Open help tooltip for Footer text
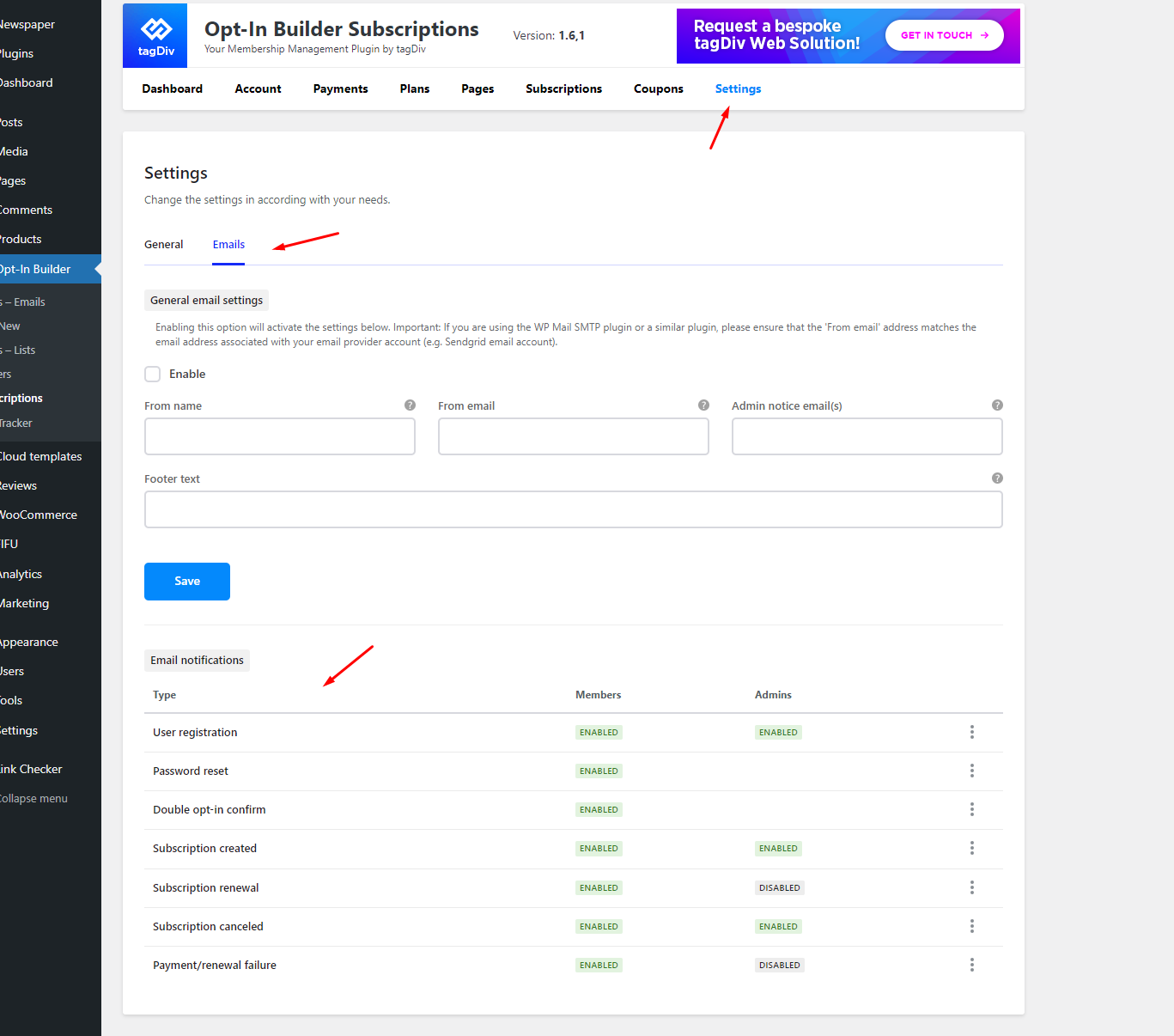This screenshot has height=1036, width=1174. (x=997, y=478)
